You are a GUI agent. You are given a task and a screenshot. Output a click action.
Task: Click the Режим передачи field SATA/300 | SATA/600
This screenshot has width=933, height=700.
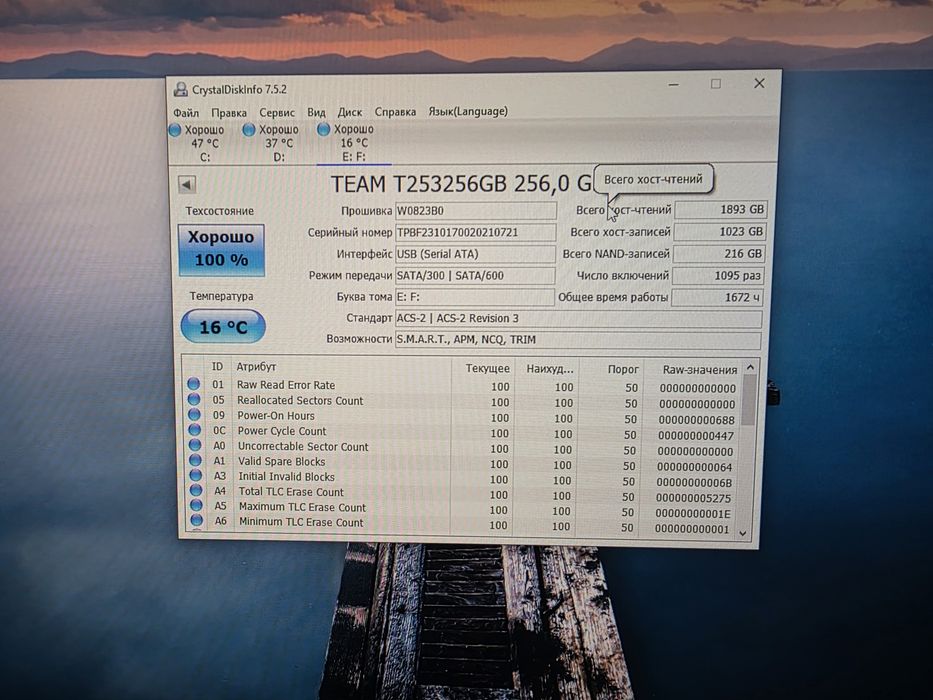475,276
